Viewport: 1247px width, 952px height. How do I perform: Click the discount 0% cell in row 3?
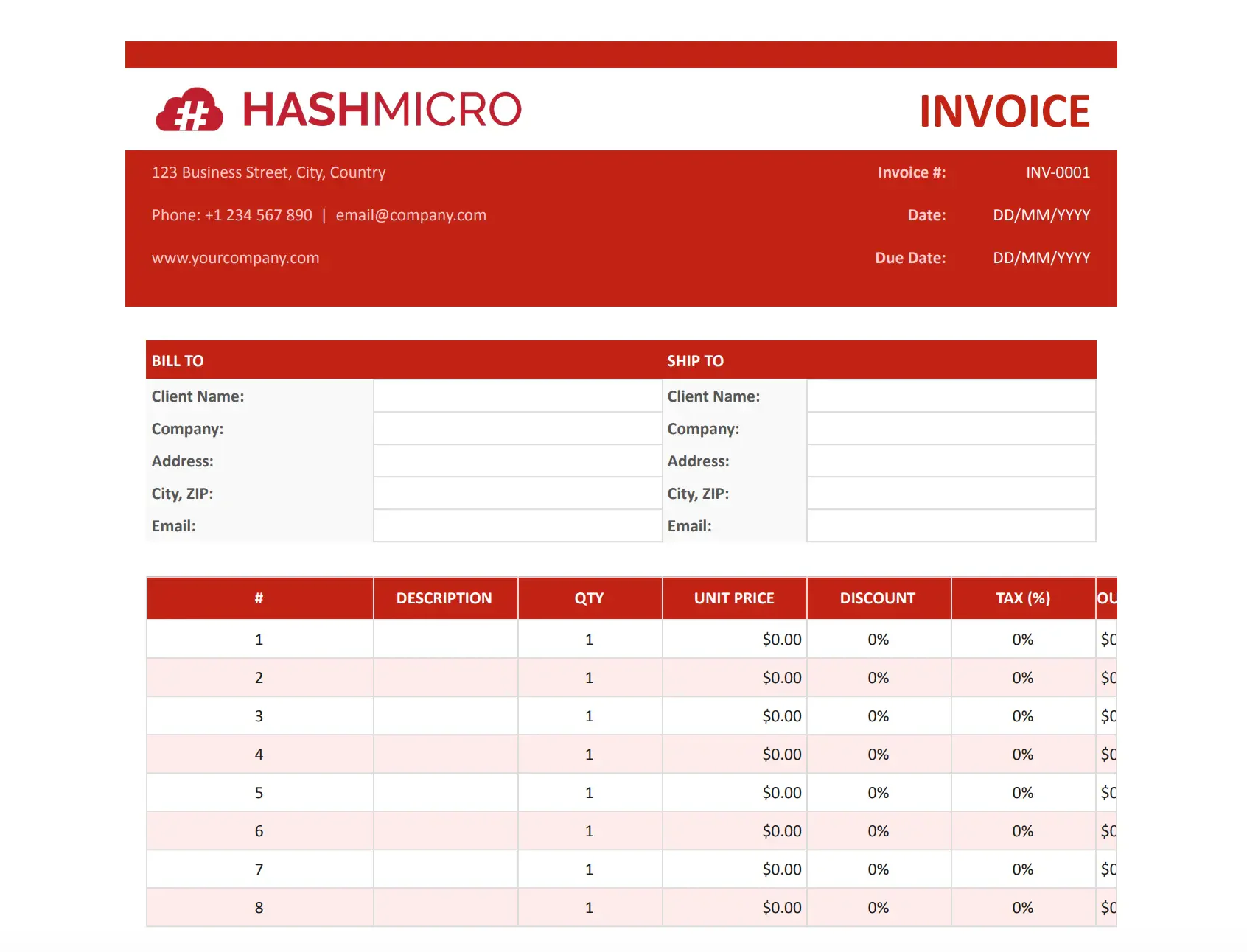[879, 716]
